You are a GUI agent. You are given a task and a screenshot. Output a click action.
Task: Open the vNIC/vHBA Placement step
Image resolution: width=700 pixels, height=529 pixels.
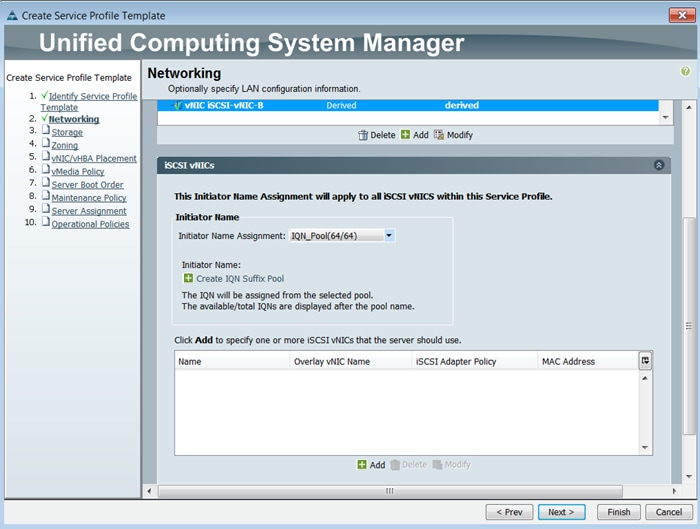(94, 158)
